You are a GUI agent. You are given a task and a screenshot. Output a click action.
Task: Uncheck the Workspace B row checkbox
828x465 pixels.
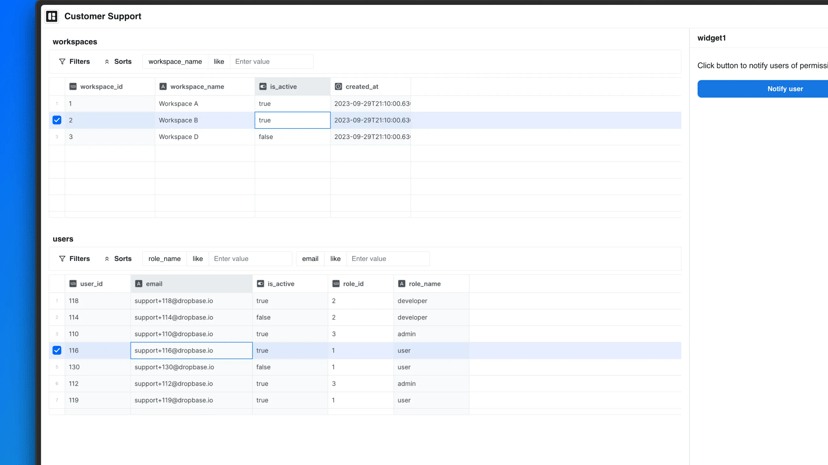coord(57,120)
